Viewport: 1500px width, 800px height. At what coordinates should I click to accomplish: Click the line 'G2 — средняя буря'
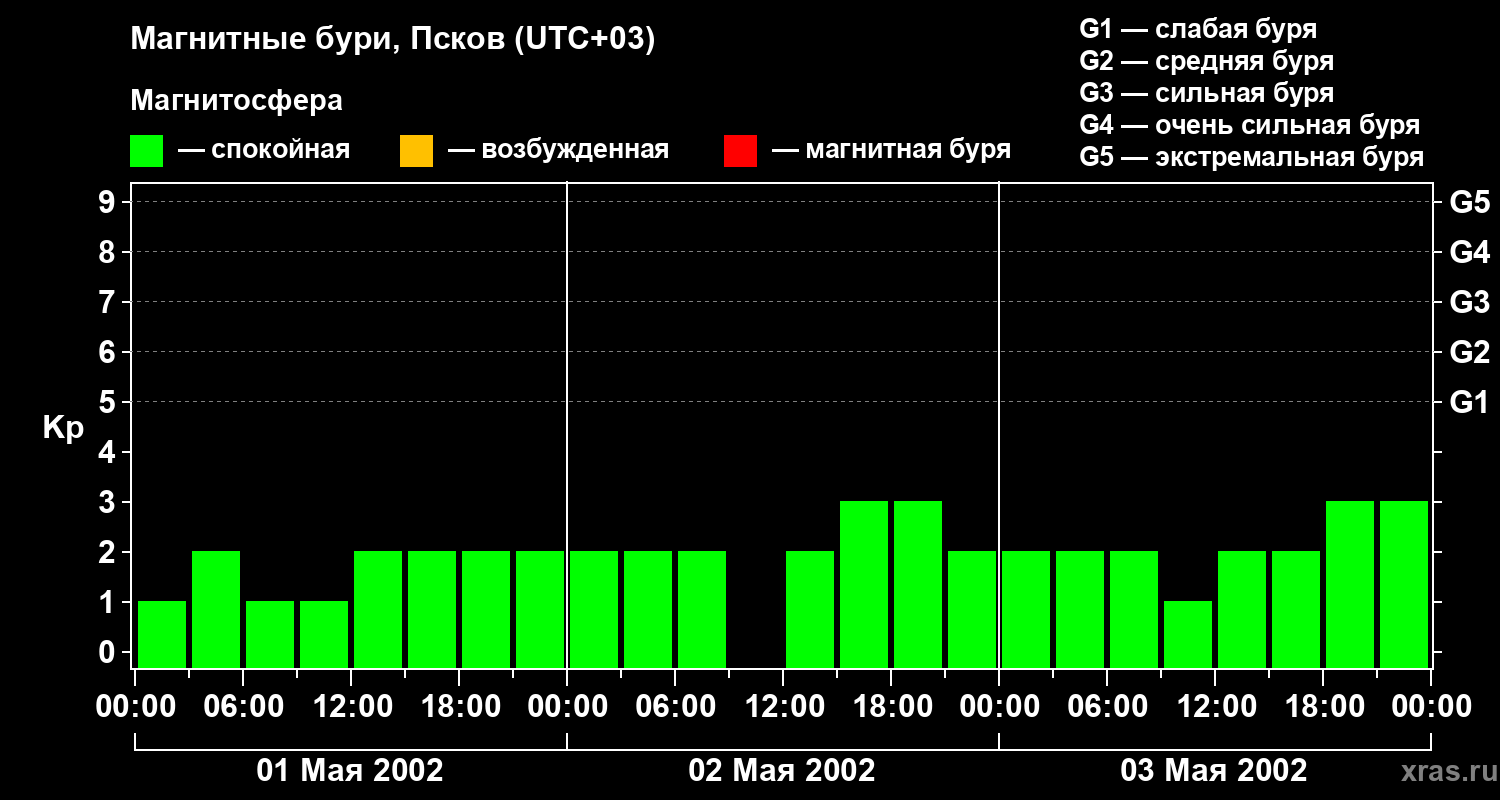[1207, 61]
